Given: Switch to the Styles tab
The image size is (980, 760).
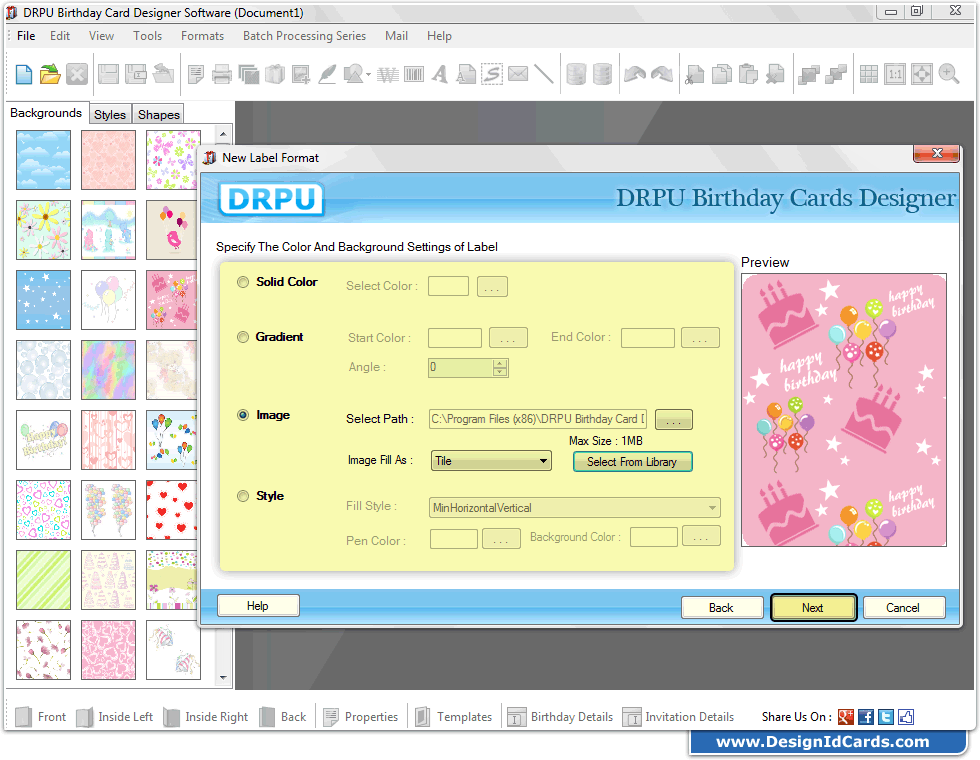Looking at the screenshot, I should tap(110, 114).
